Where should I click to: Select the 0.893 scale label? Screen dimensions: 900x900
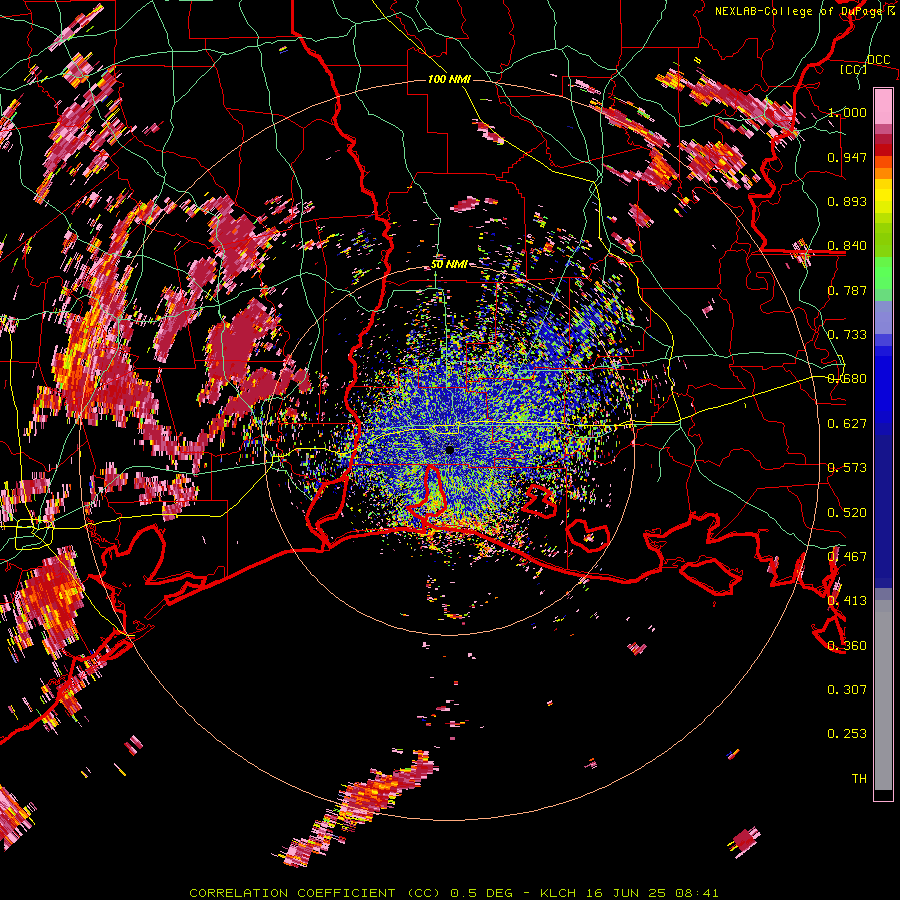coord(847,201)
